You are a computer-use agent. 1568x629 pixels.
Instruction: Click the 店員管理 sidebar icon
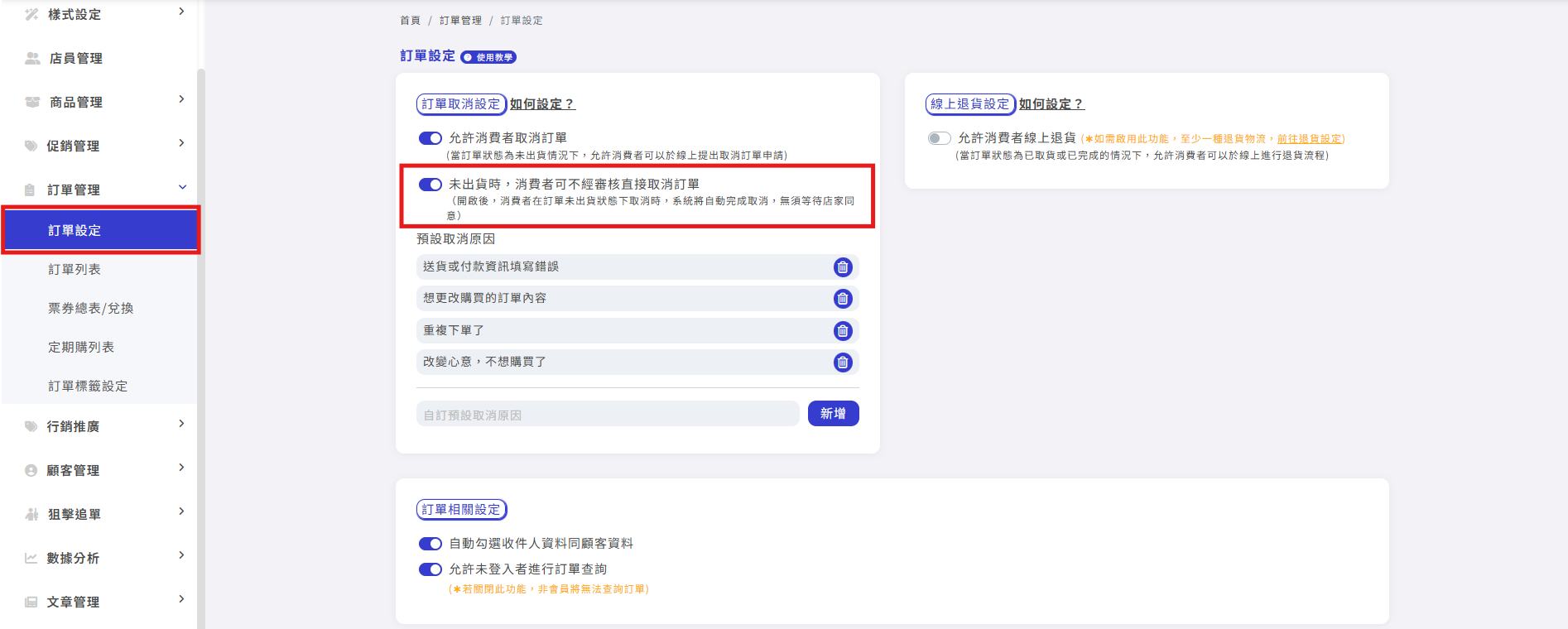[x=32, y=58]
